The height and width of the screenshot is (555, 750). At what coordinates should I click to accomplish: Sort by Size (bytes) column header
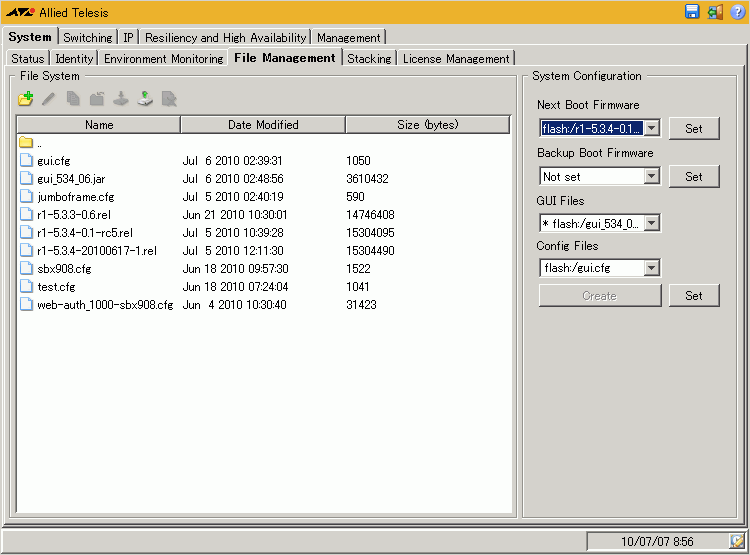click(x=428, y=124)
